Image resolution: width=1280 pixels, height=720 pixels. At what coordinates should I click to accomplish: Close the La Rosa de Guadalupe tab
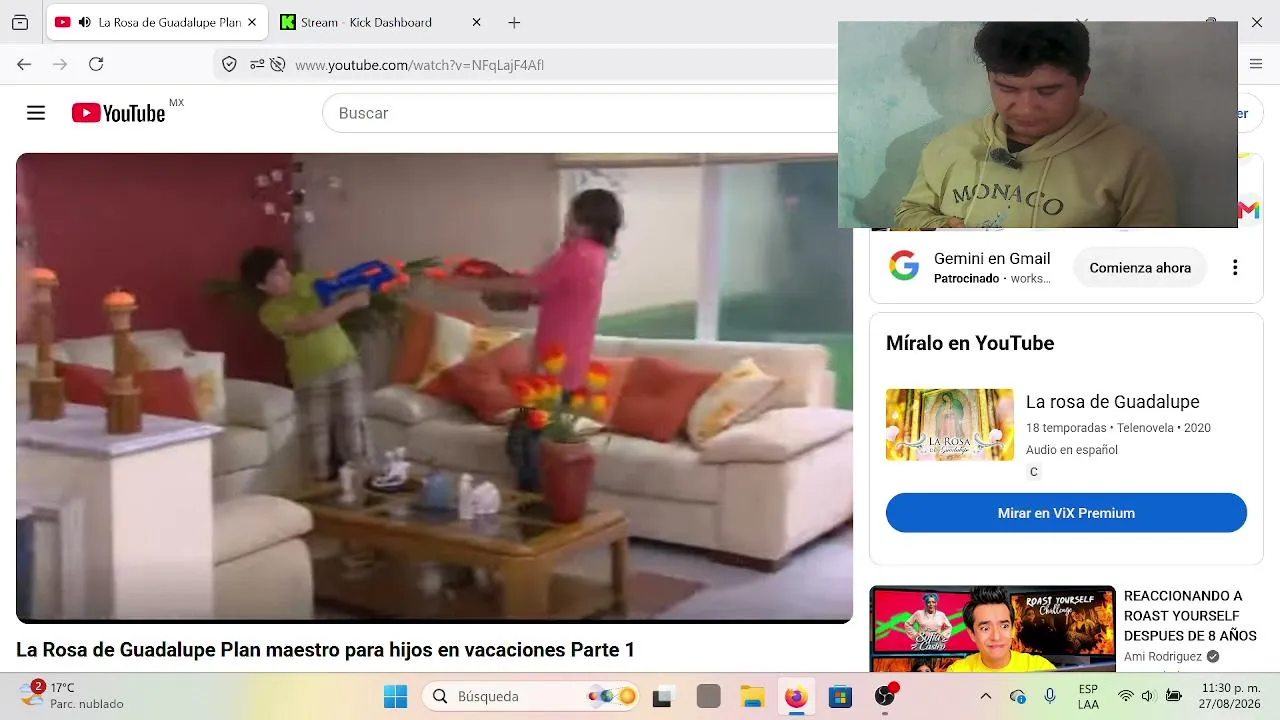pos(251,22)
